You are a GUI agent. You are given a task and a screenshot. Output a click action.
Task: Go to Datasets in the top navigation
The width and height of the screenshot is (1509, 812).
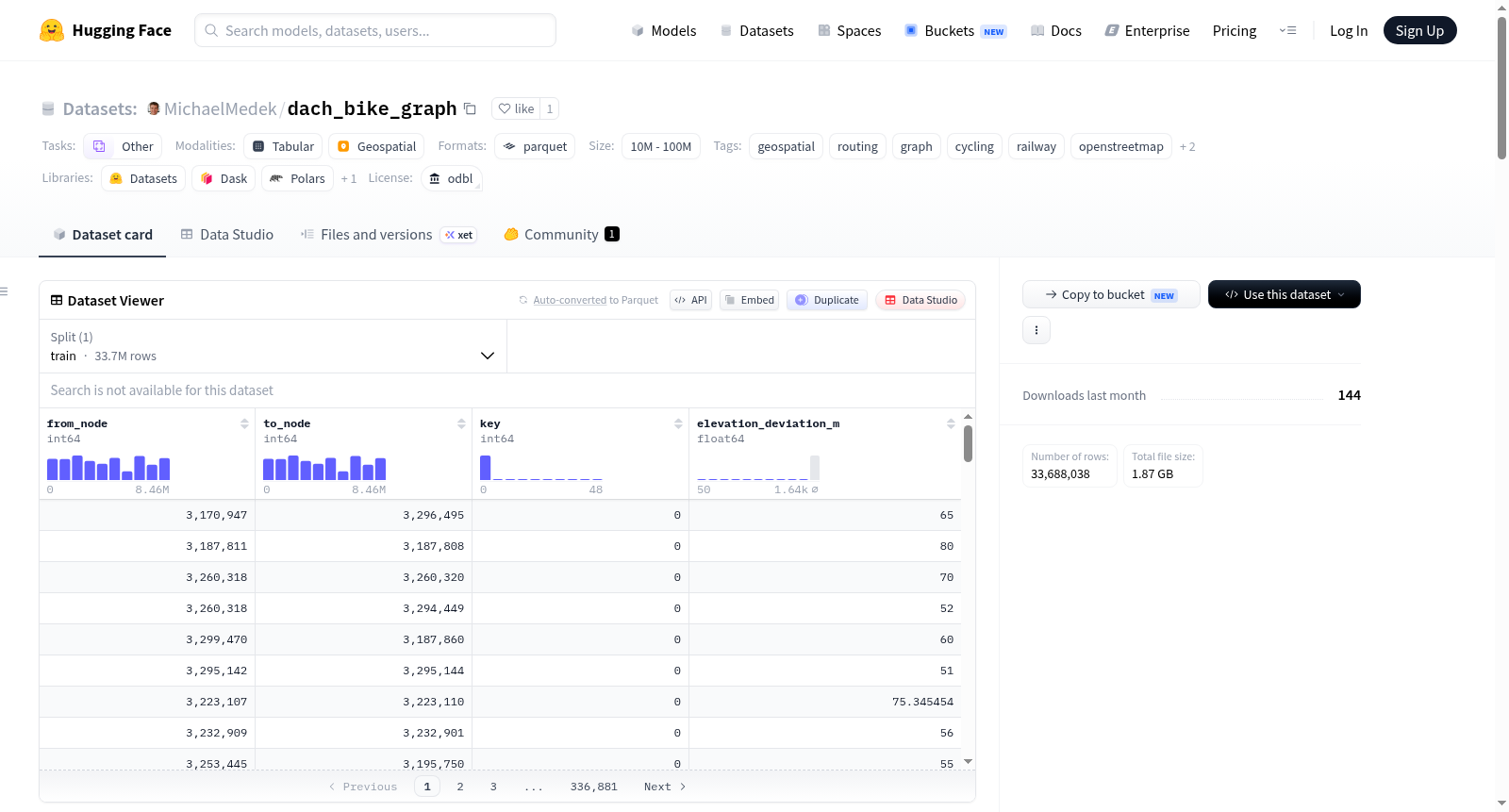756,30
